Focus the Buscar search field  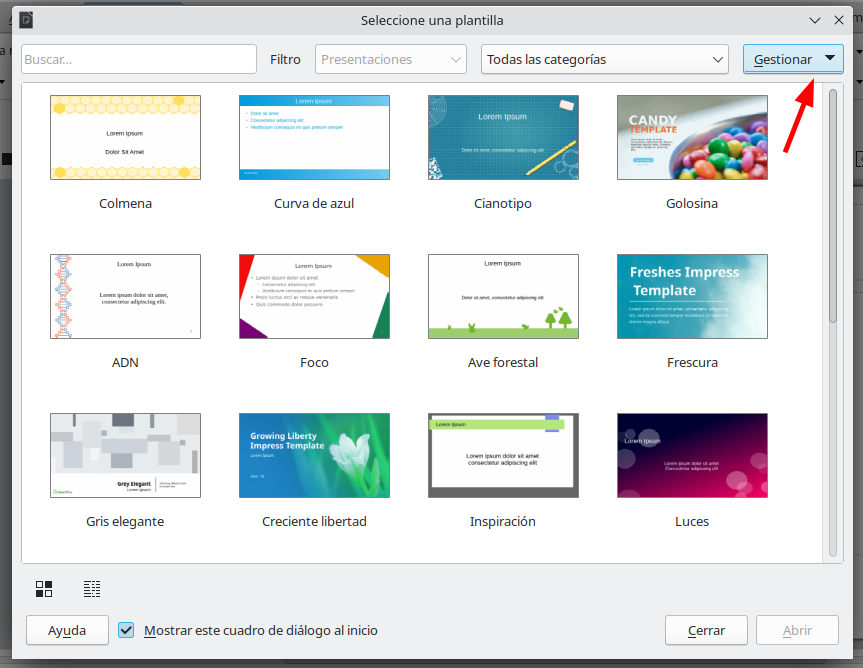[139, 59]
